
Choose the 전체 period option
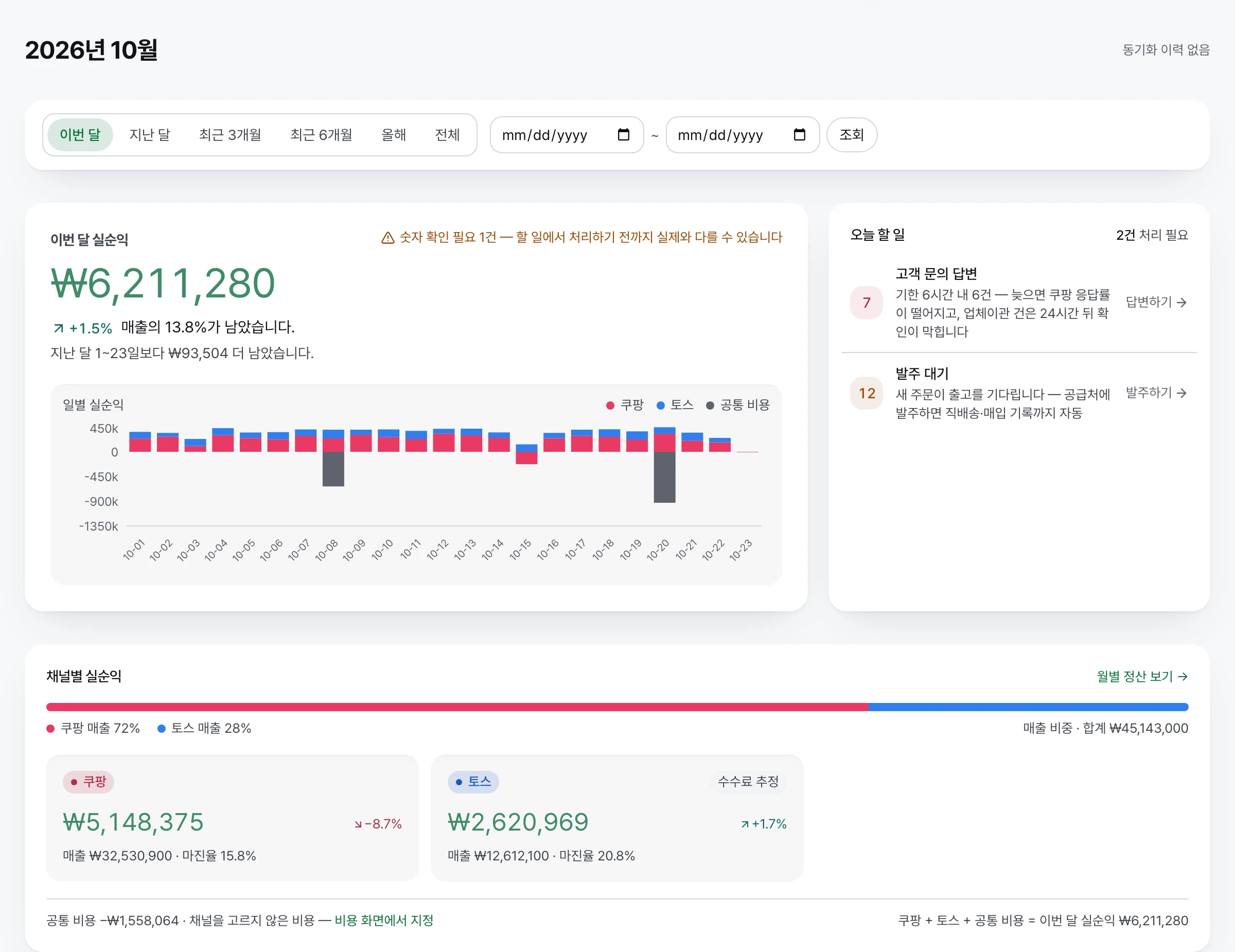(x=447, y=134)
